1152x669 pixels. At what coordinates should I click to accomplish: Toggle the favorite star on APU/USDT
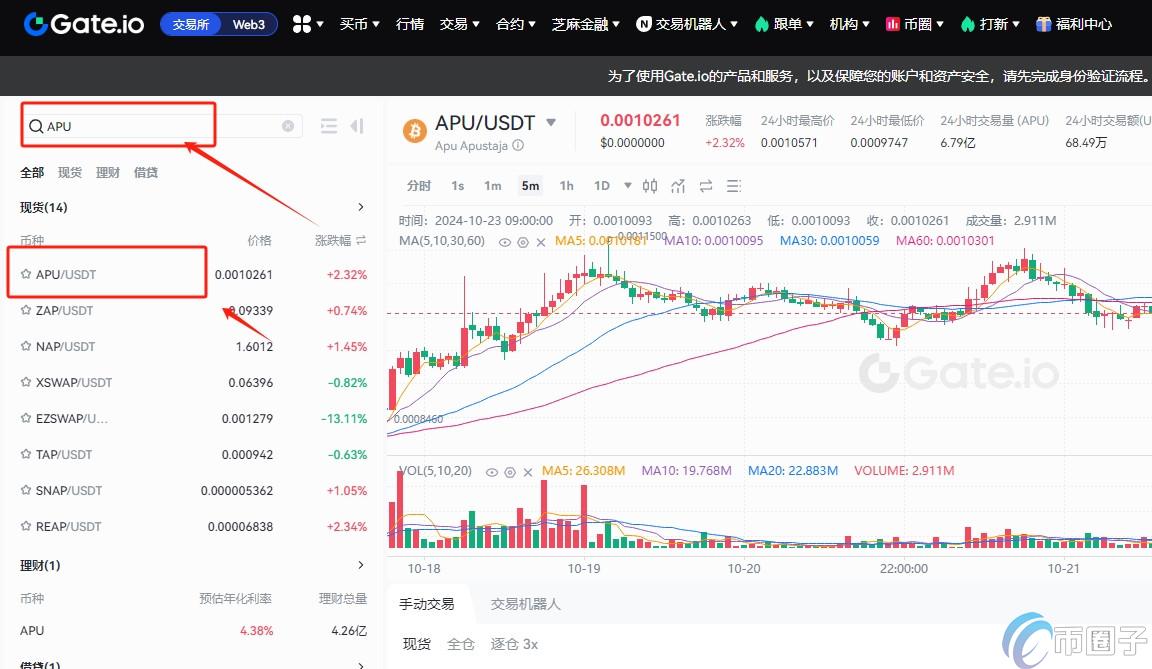(25, 274)
